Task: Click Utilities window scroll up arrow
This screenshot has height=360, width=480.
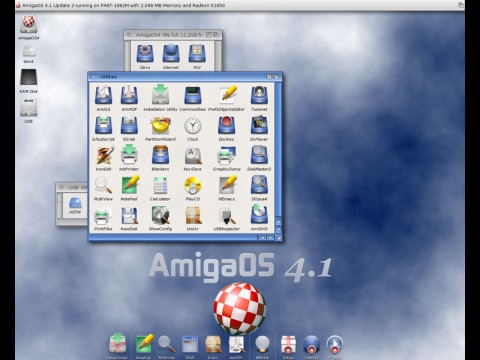Action: (279, 222)
